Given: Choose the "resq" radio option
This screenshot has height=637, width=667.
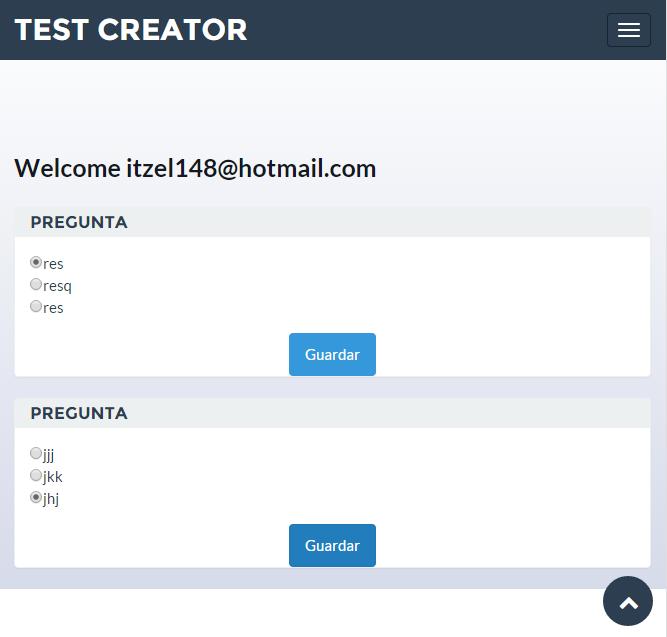Looking at the screenshot, I should [37, 285].
